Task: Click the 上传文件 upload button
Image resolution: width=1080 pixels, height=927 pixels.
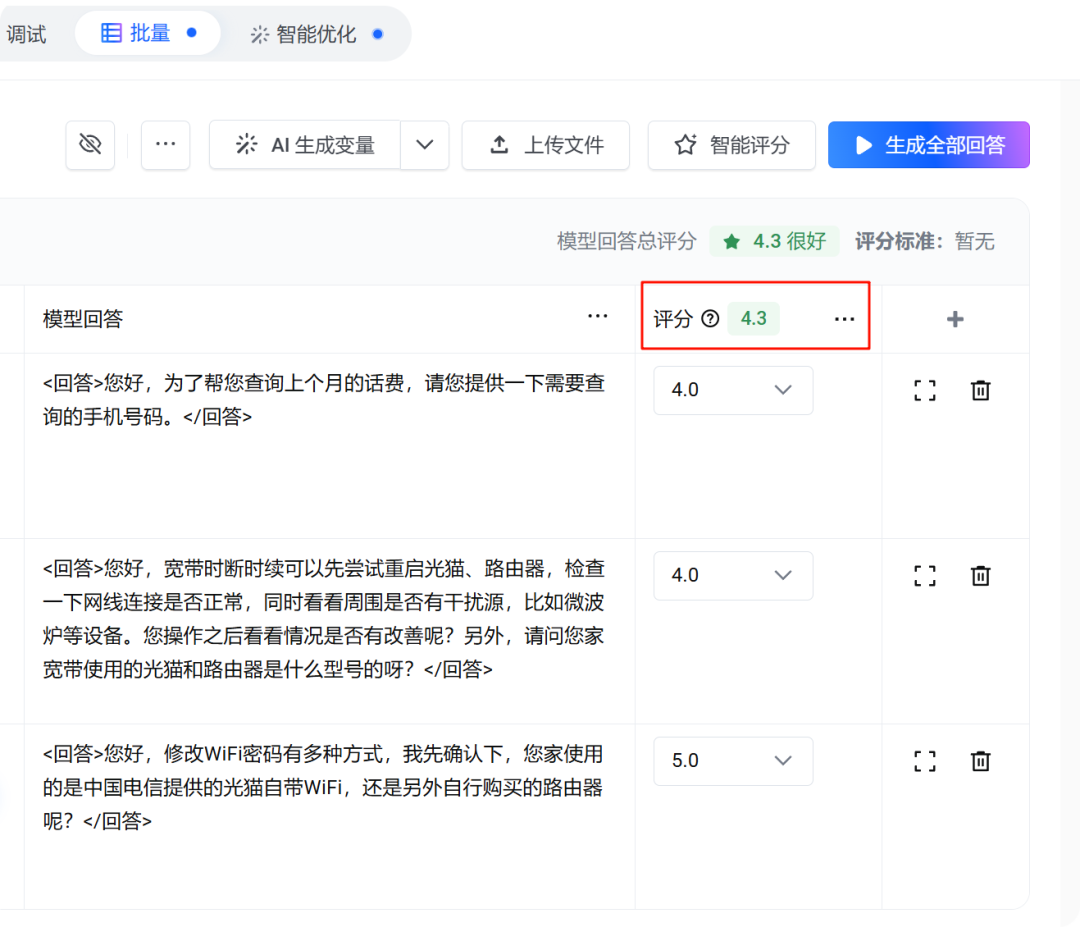Action: pos(546,146)
